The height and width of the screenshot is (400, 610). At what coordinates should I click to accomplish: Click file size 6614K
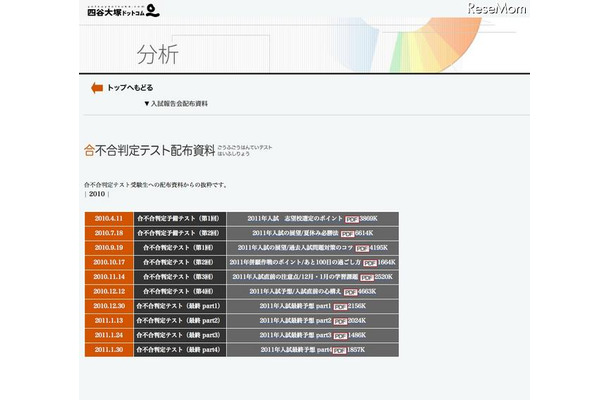(x=364, y=233)
